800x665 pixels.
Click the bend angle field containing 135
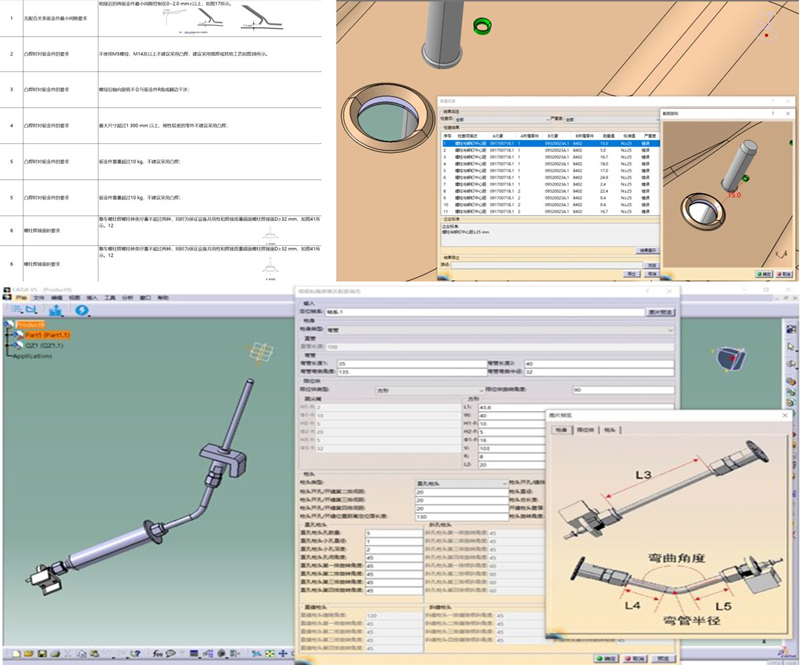click(x=412, y=372)
